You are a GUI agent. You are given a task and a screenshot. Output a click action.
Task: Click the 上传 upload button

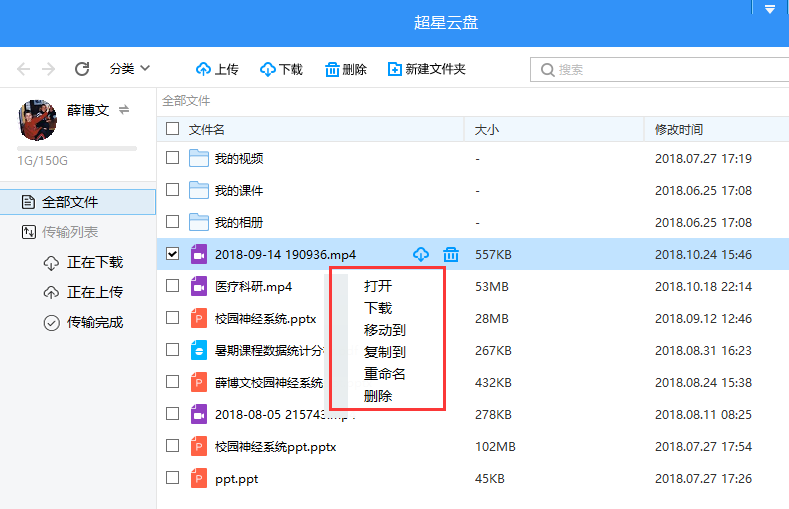[217, 69]
